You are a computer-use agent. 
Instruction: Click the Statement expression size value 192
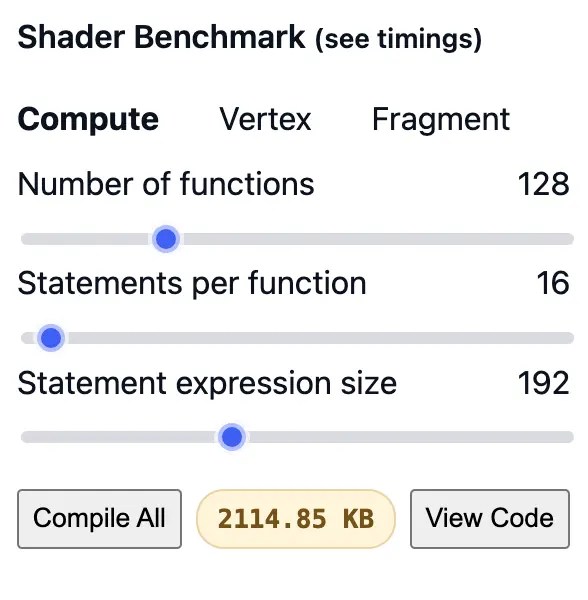[x=544, y=383]
